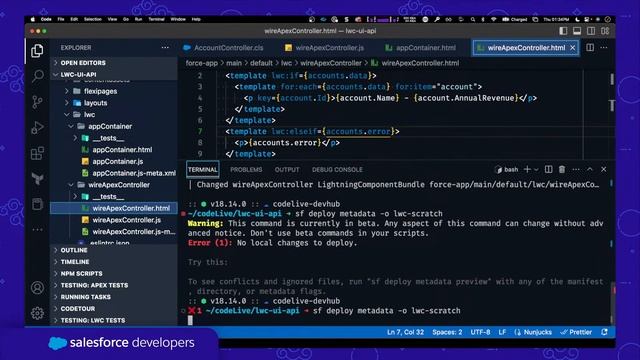Open the Extensions view
Screen dimensions: 640x360
pos(37,153)
